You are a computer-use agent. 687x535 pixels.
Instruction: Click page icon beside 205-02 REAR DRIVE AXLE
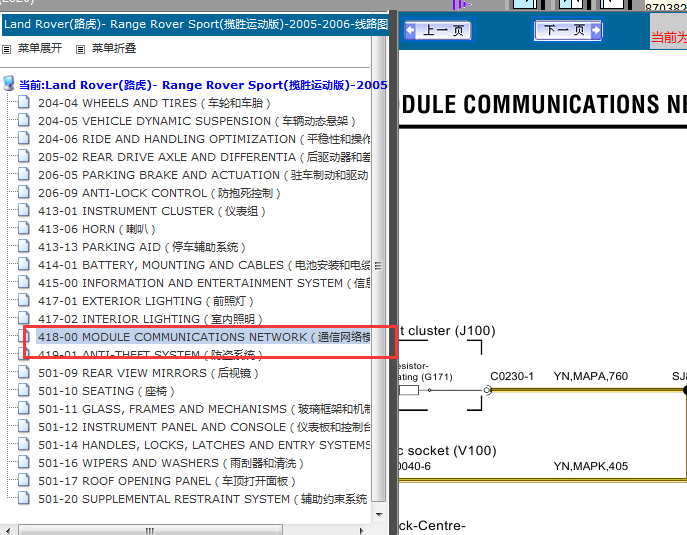click(x=24, y=156)
